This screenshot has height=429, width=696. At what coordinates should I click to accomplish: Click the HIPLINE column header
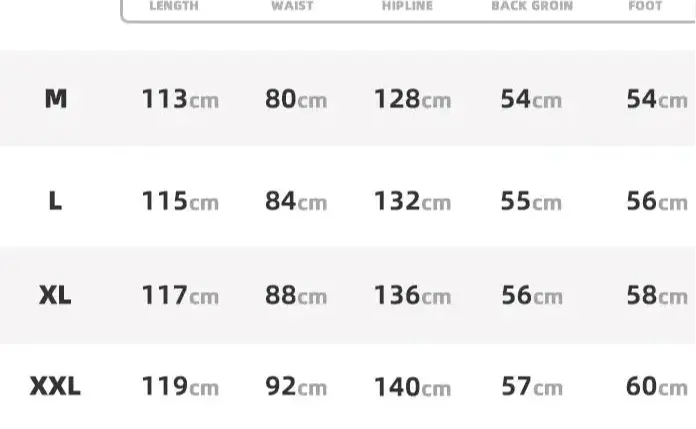point(407,6)
